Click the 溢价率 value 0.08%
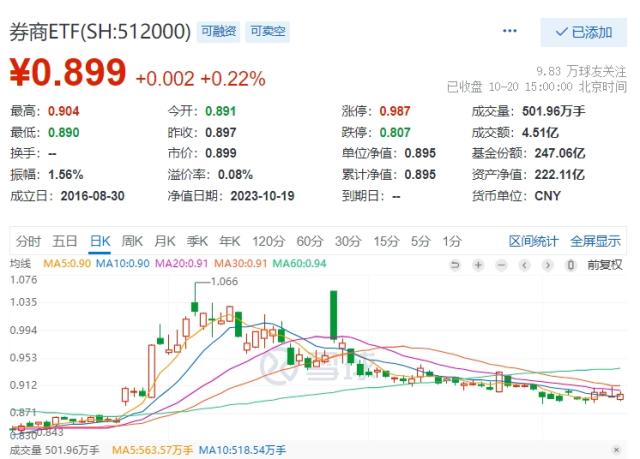Image resolution: width=640 pixels, height=459 pixels. click(x=235, y=175)
